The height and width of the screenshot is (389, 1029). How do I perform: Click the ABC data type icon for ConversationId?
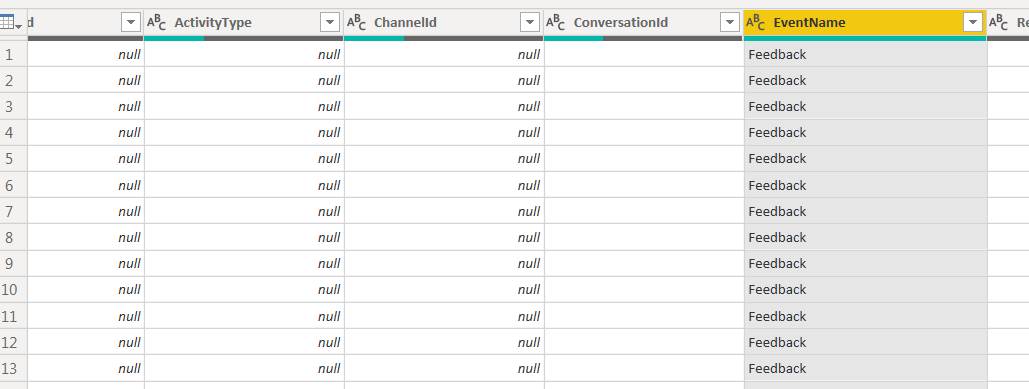pyautogui.click(x=556, y=23)
